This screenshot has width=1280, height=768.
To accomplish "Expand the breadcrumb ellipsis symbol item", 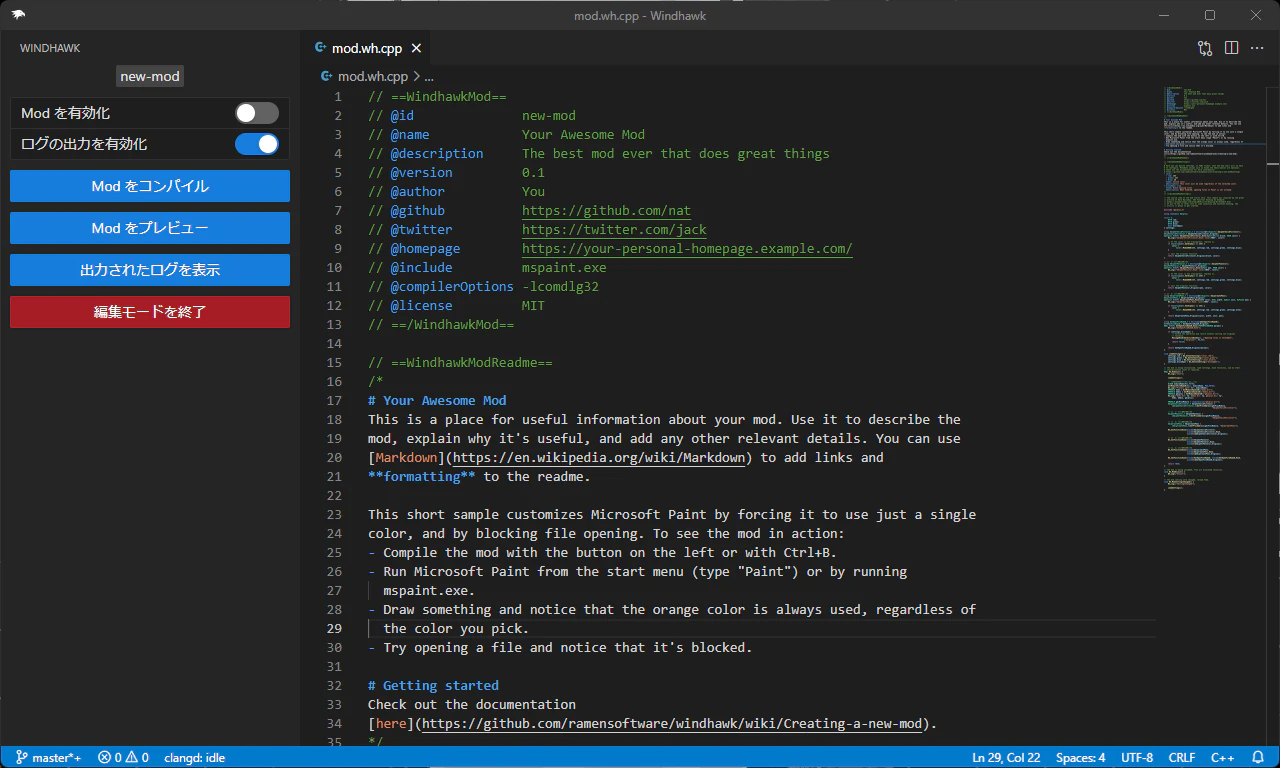I will coord(429,76).
